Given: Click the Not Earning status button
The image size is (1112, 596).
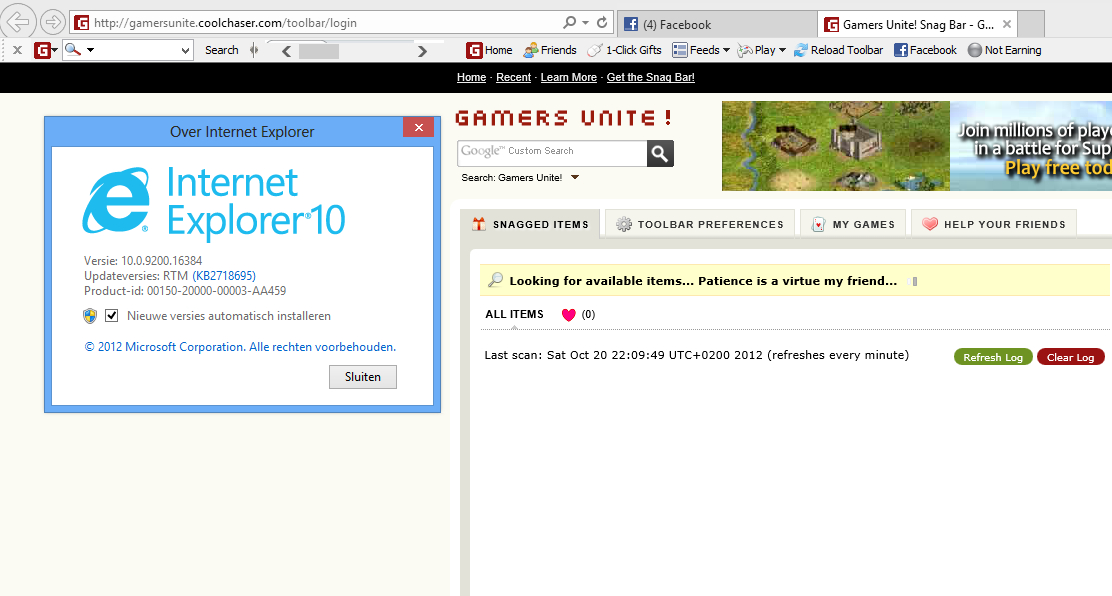Looking at the screenshot, I should tap(1005, 50).
